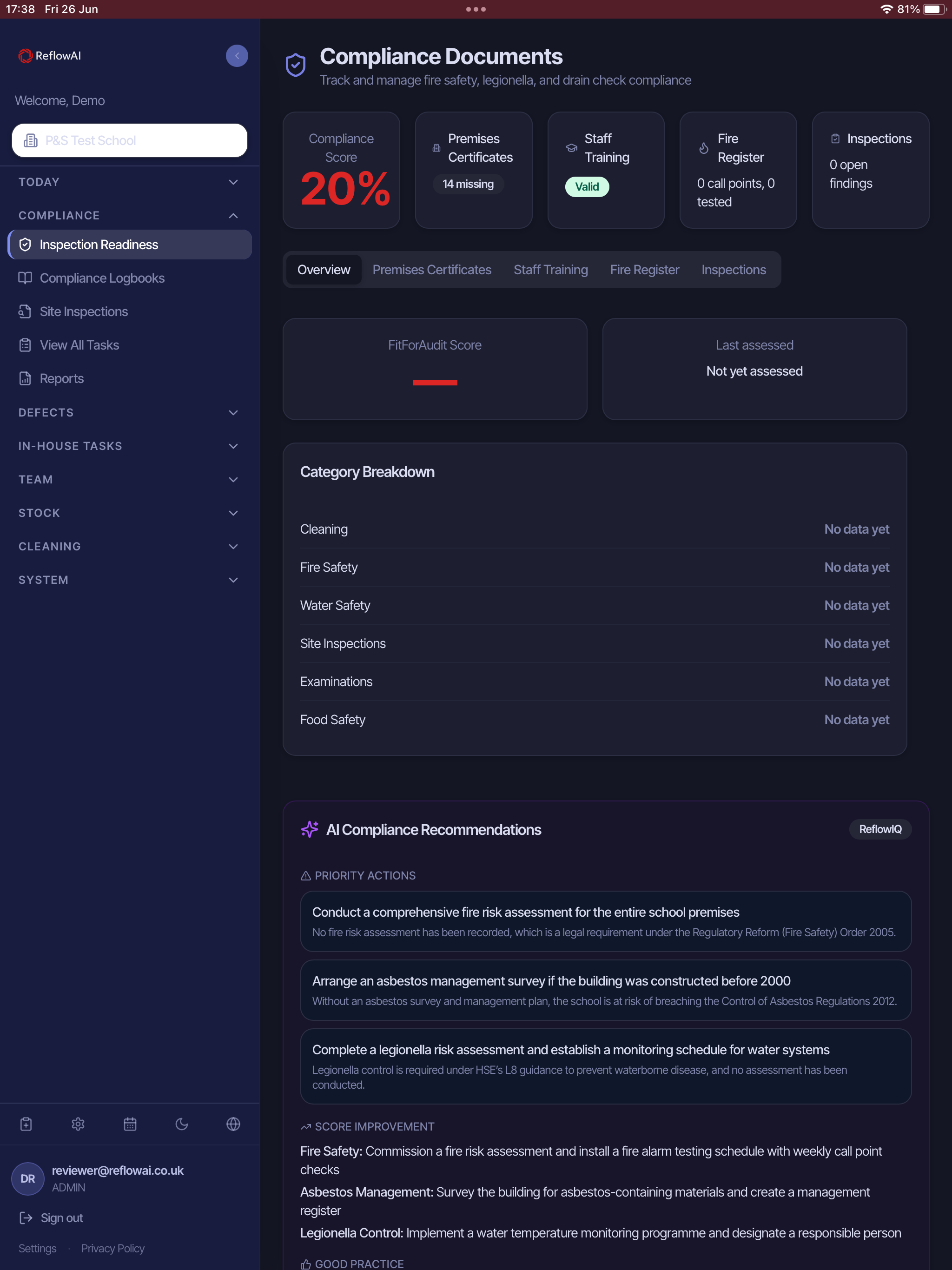
Task: Open Site Inspections in the sidebar
Action: click(x=130, y=312)
